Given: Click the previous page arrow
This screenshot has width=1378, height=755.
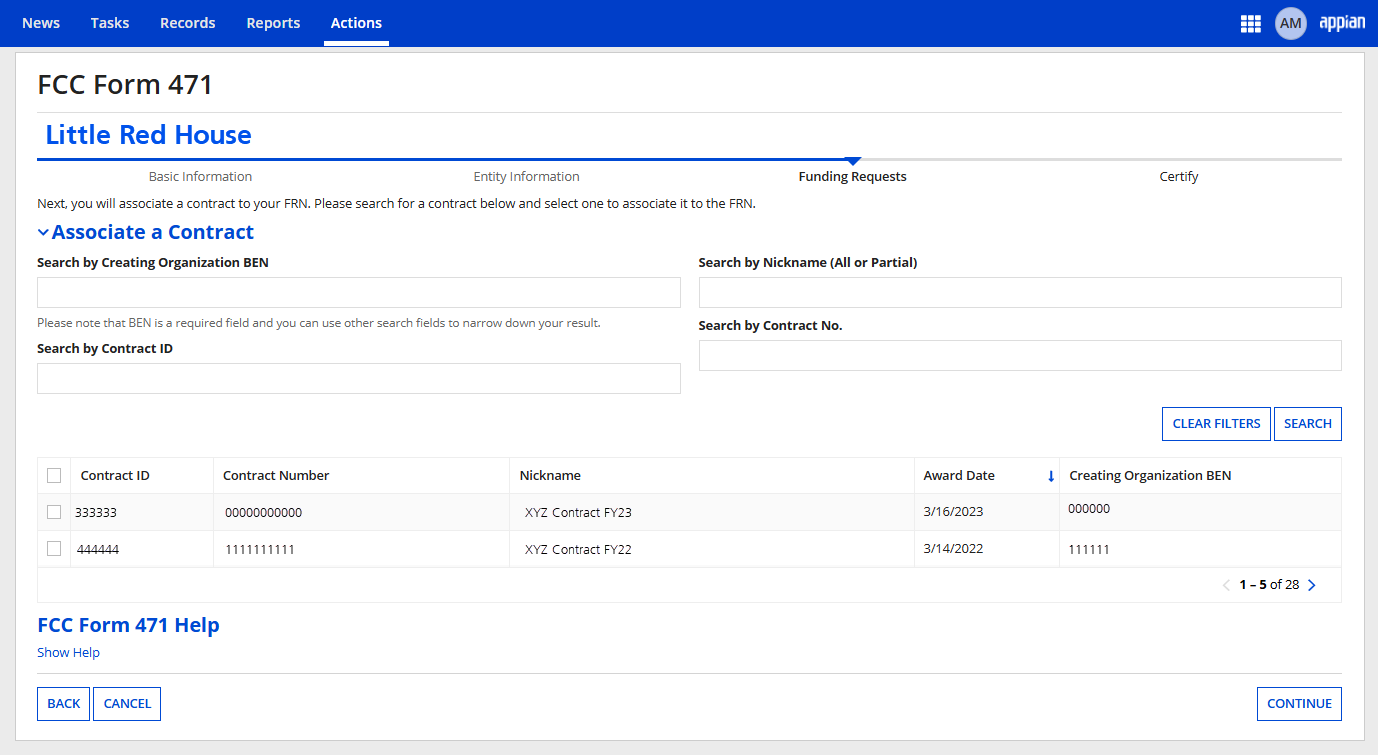Looking at the screenshot, I should coord(1226,585).
